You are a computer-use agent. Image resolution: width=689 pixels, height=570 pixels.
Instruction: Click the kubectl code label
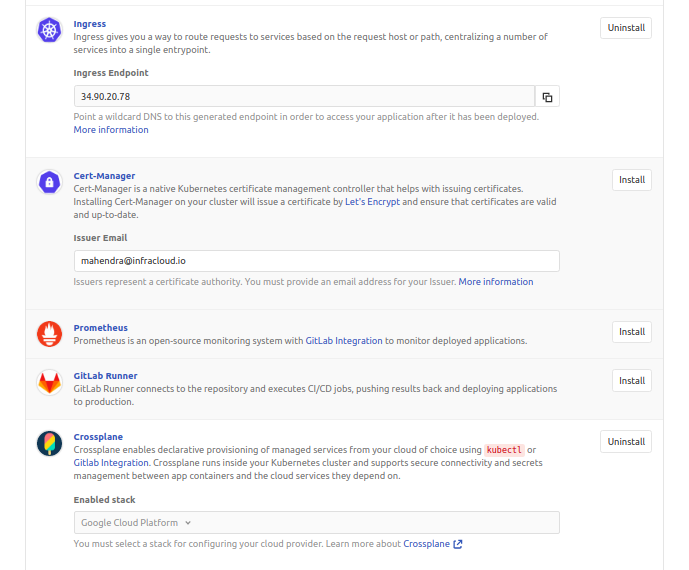504,450
